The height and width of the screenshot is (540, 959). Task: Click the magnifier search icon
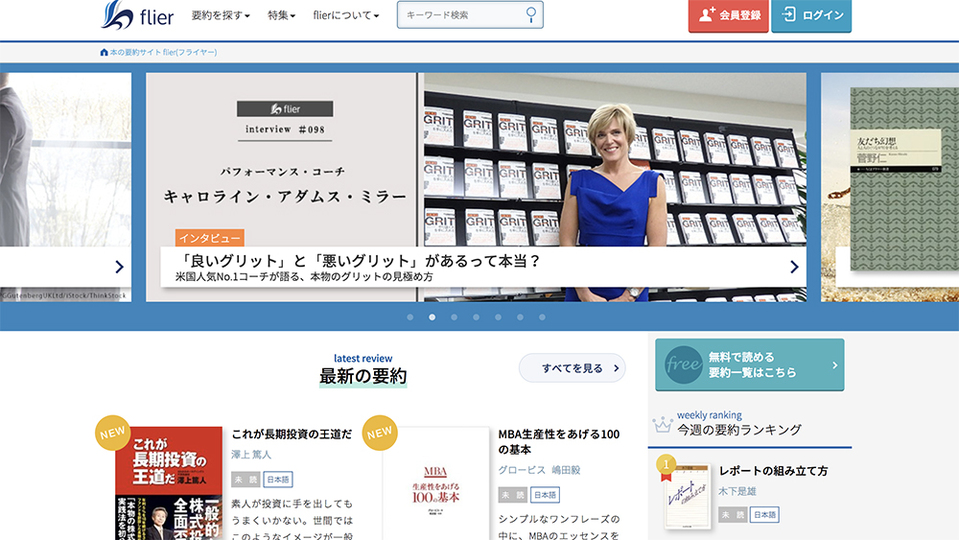tap(531, 15)
